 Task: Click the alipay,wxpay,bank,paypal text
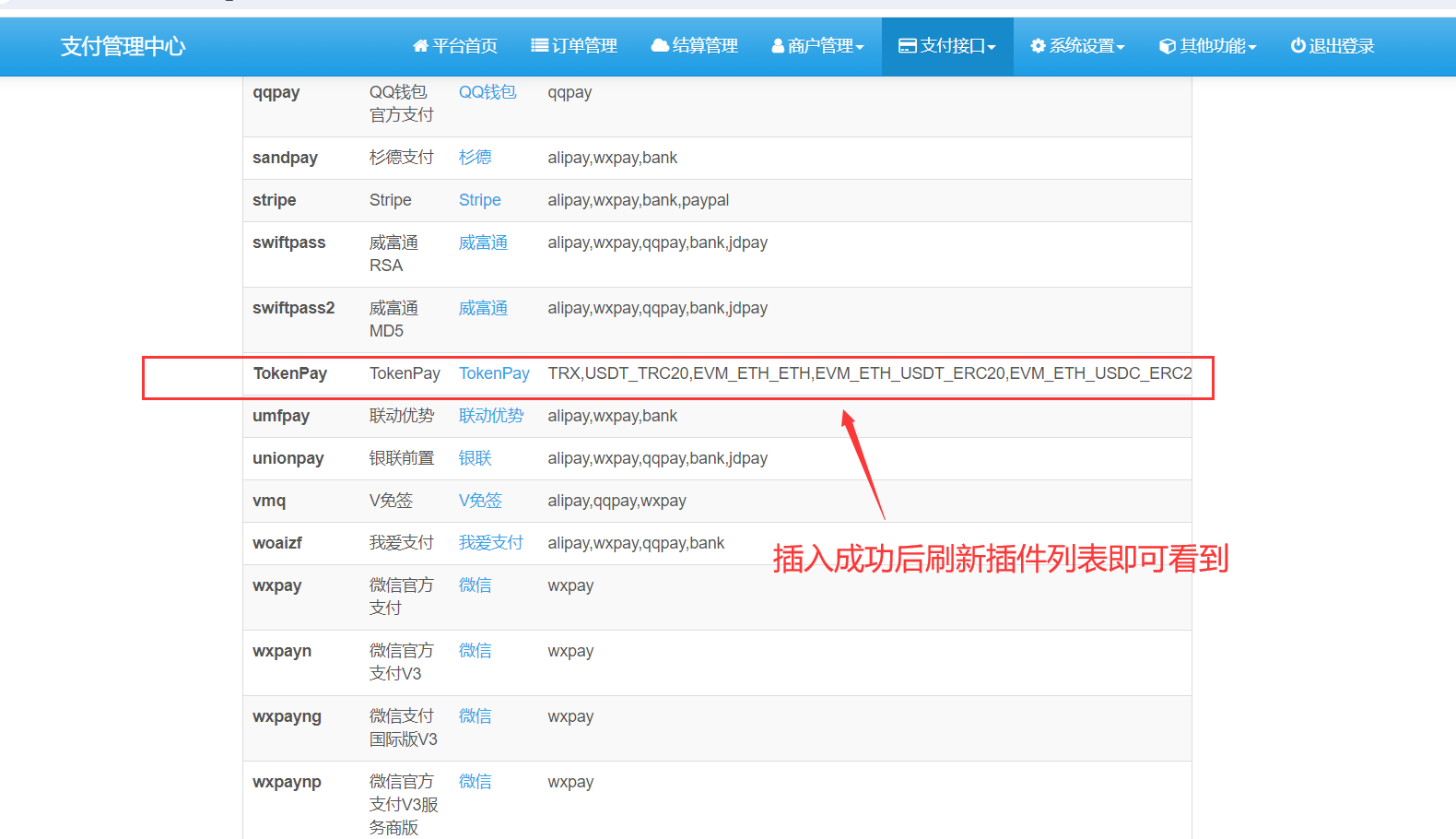point(639,200)
